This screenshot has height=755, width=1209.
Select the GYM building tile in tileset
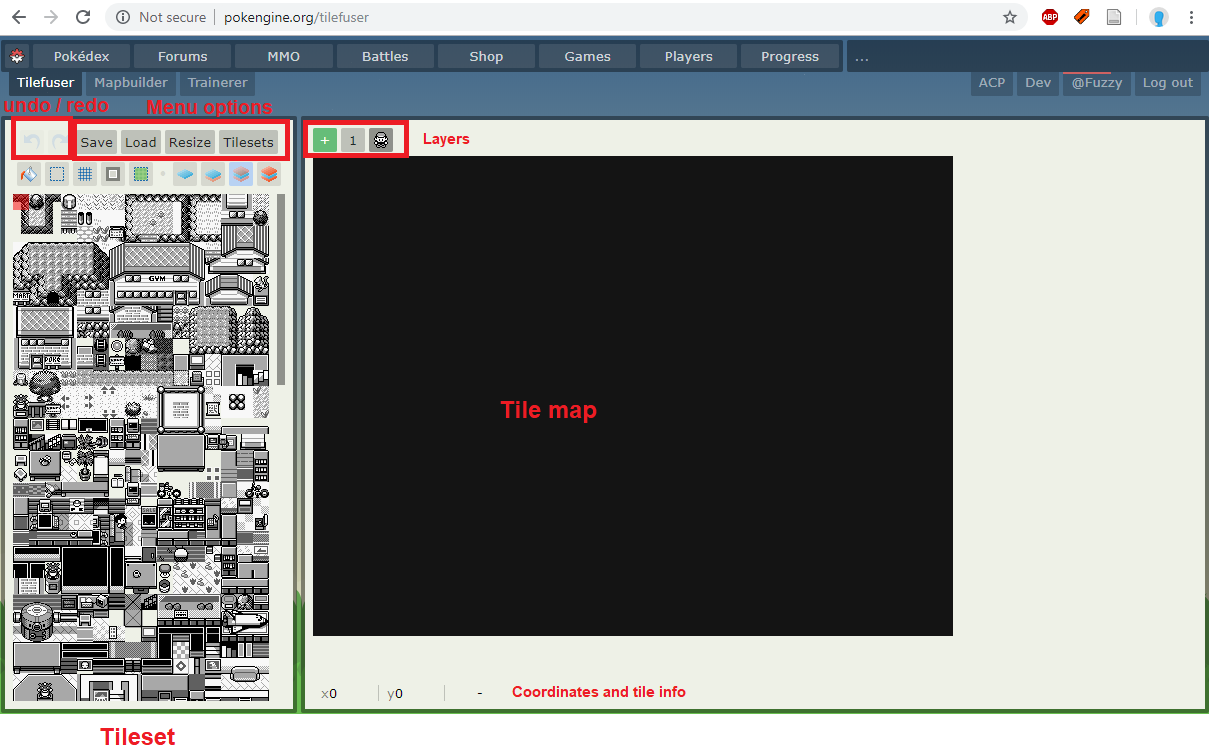157,274
